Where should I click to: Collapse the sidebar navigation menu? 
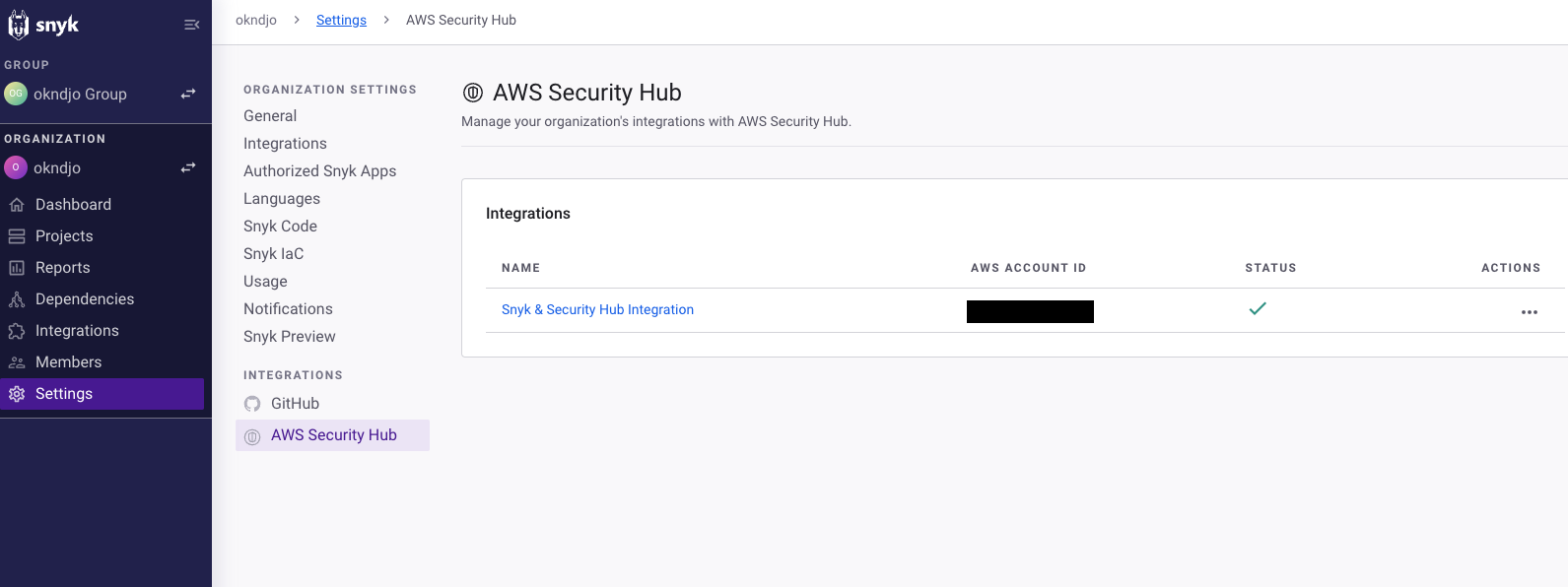191,25
